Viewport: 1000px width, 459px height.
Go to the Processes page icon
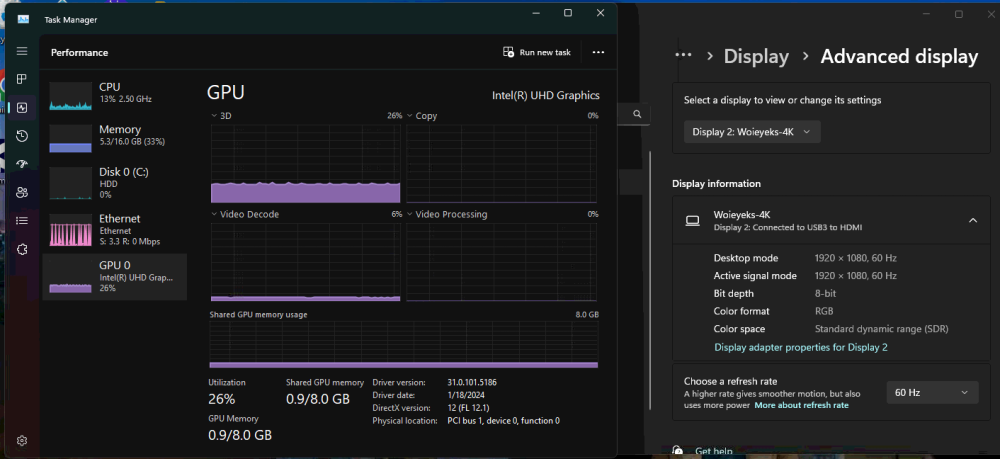click(x=22, y=79)
